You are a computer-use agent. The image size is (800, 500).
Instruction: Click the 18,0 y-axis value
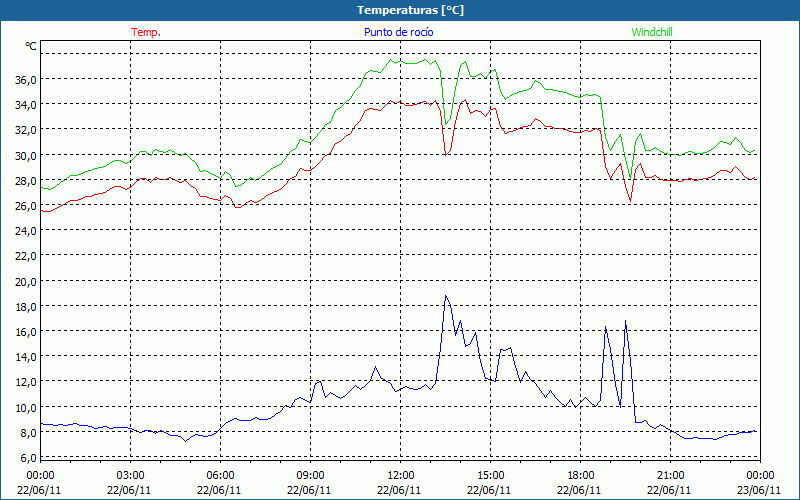coord(25,307)
